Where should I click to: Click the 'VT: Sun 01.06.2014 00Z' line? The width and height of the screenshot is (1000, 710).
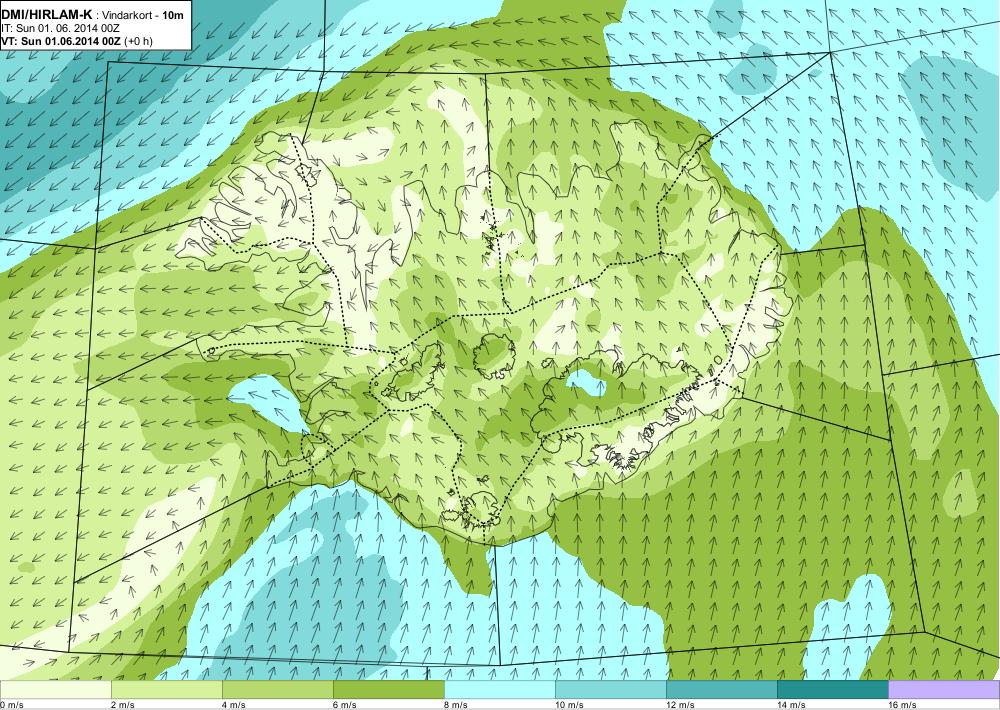click(61, 41)
